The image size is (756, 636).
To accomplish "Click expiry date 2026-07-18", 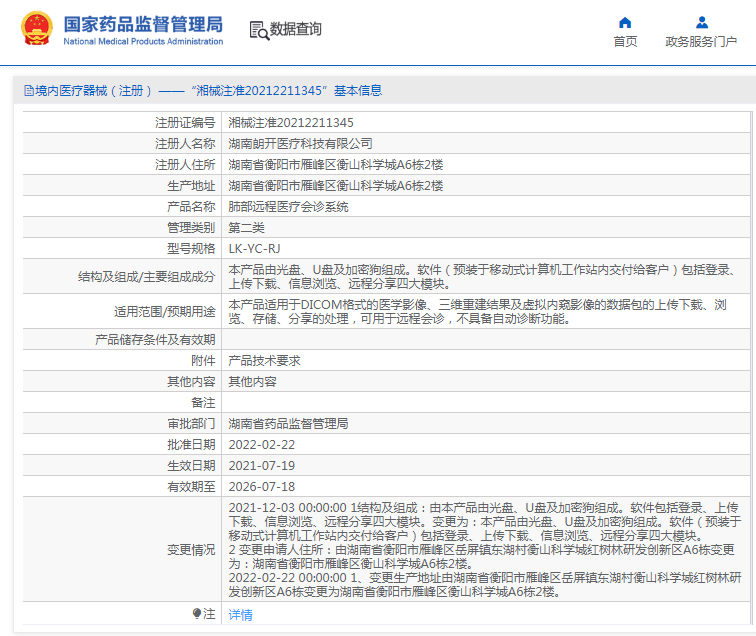I will [261, 487].
